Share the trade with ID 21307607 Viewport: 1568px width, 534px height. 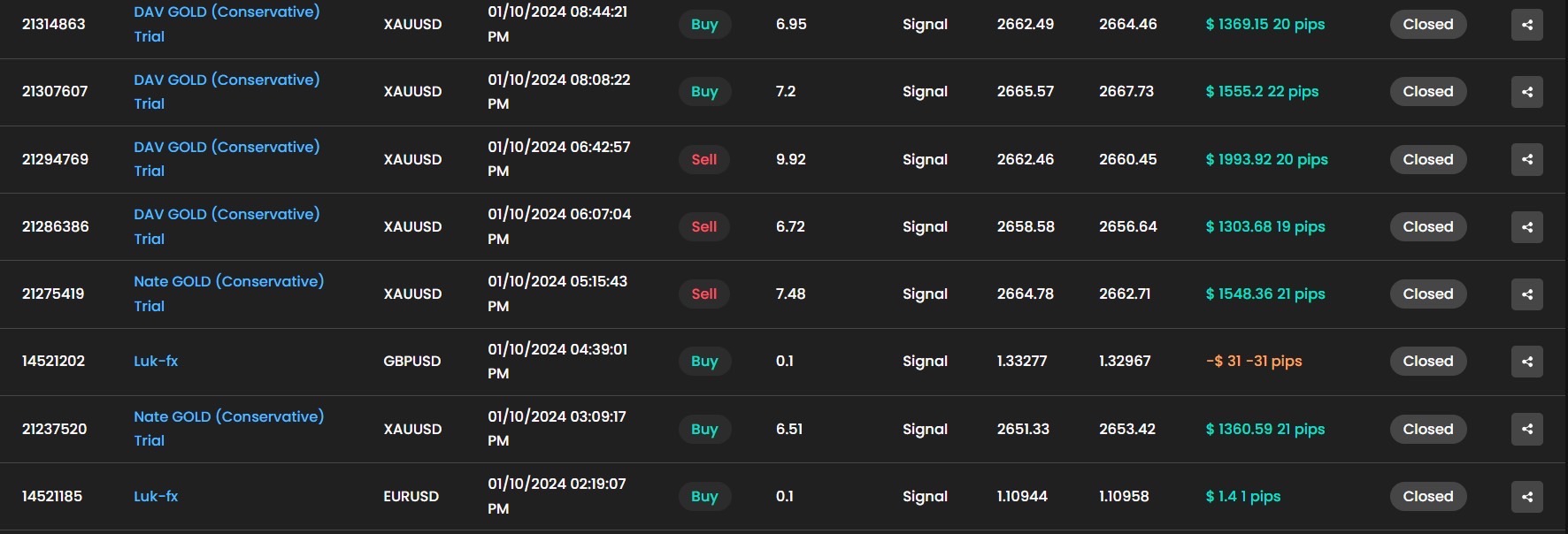coord(1526,92)
